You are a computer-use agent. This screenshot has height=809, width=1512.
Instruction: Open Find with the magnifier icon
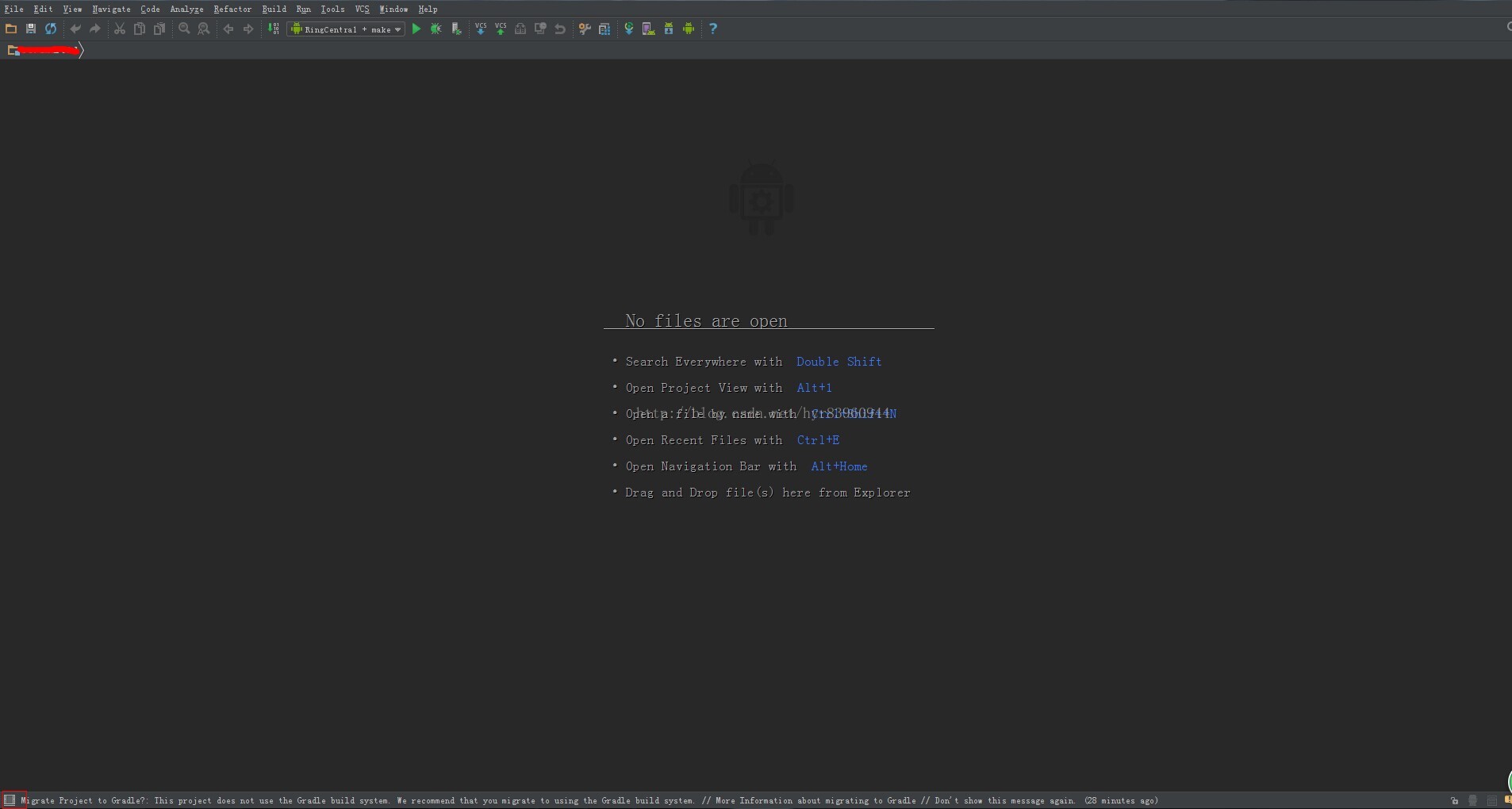tap(184, 29)
